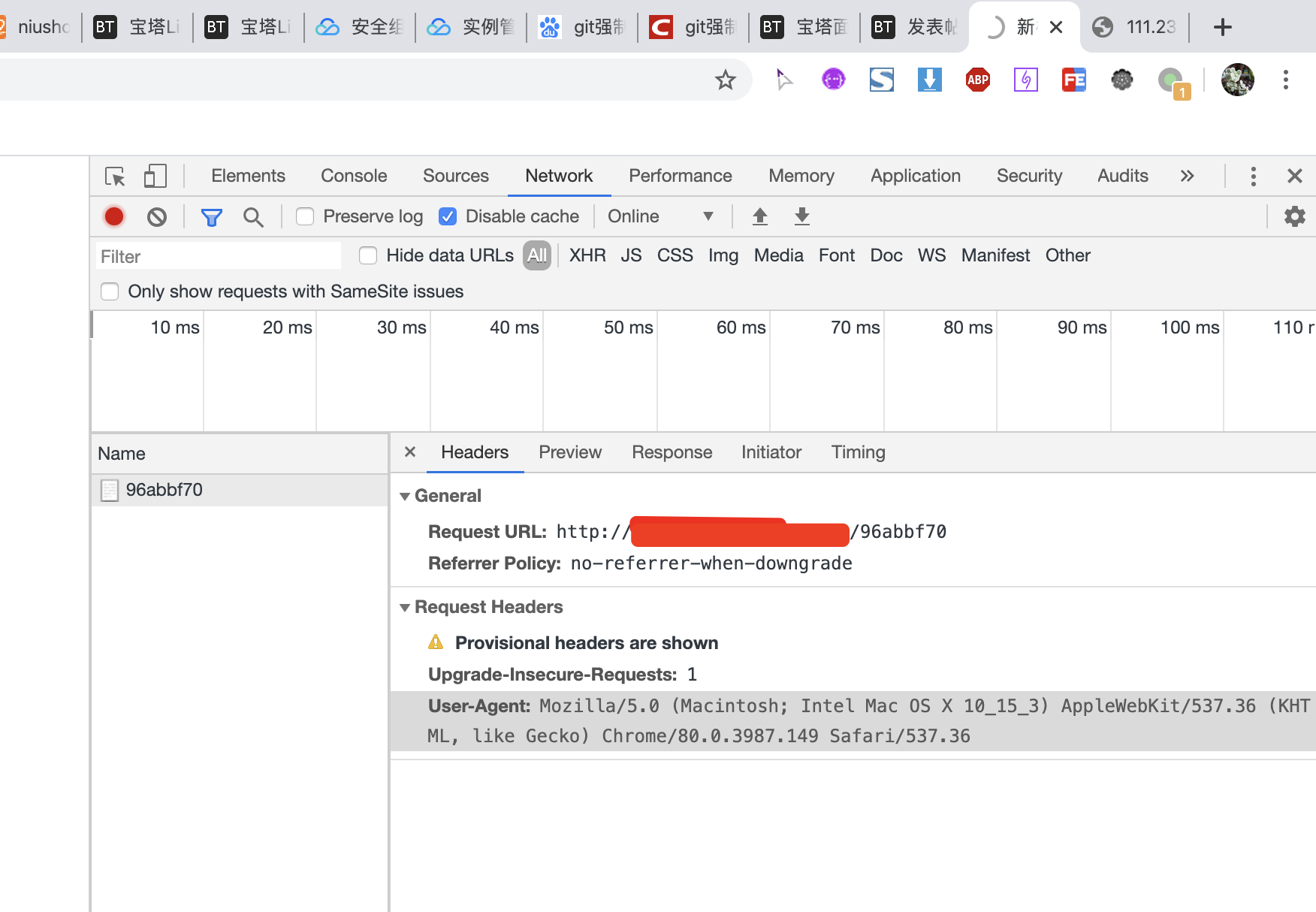
Task: Switch to the Elements tab
Action: point(248,176)
